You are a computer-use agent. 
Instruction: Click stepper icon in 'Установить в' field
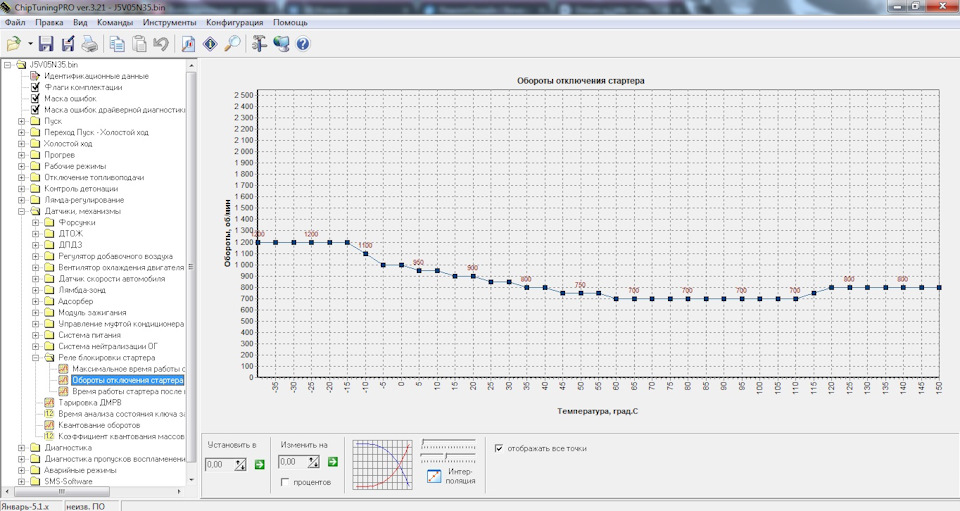(x=240, y=464)
